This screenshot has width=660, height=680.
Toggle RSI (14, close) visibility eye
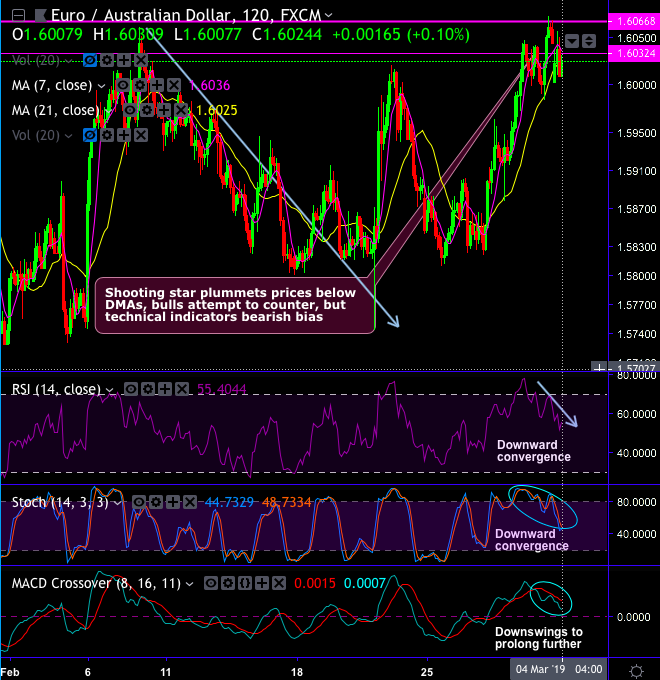[x=131, y=389]
